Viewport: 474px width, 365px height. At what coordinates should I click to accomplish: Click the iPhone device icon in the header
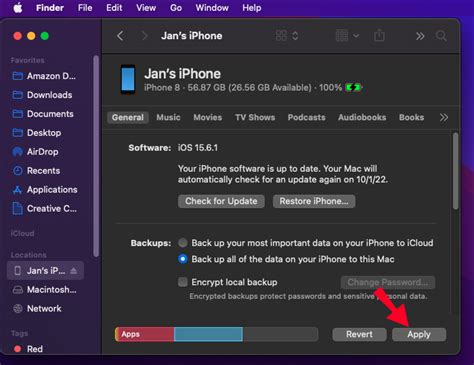coord(128,79)
